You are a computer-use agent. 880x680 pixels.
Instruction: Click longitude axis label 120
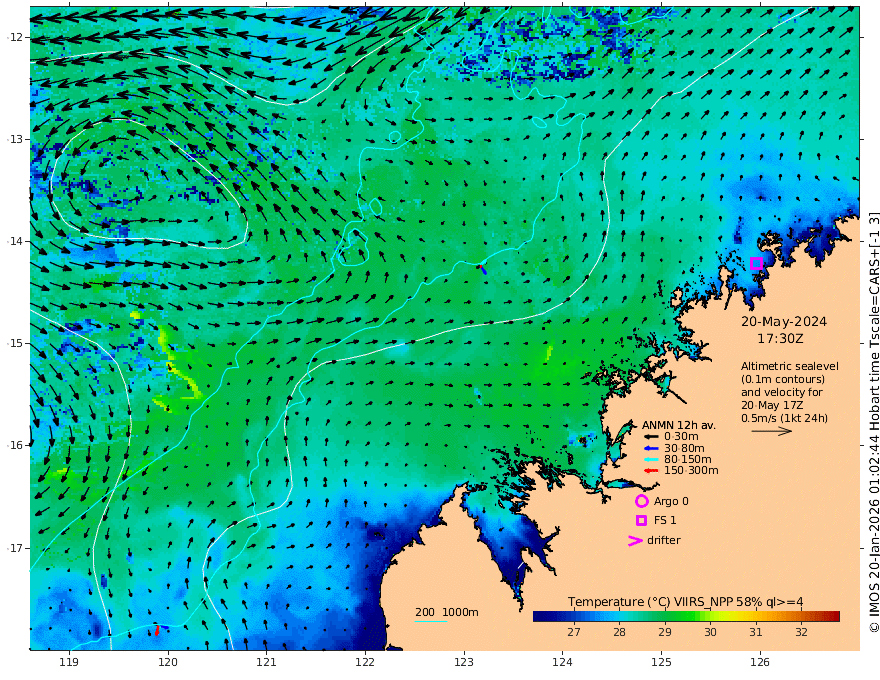point(168,663)
